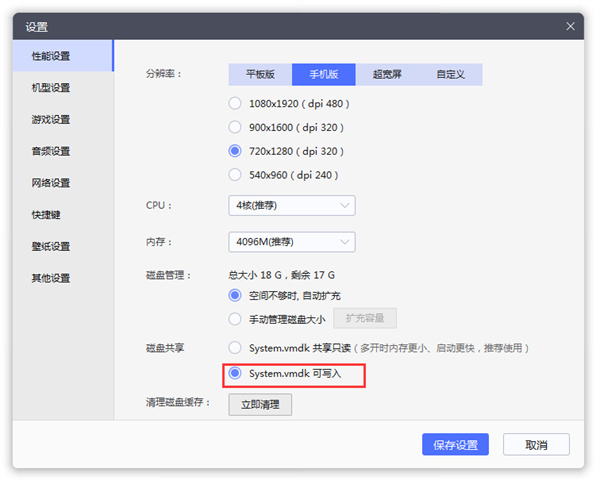Open the 自定义 resolution tab

(x=451, y=75)
